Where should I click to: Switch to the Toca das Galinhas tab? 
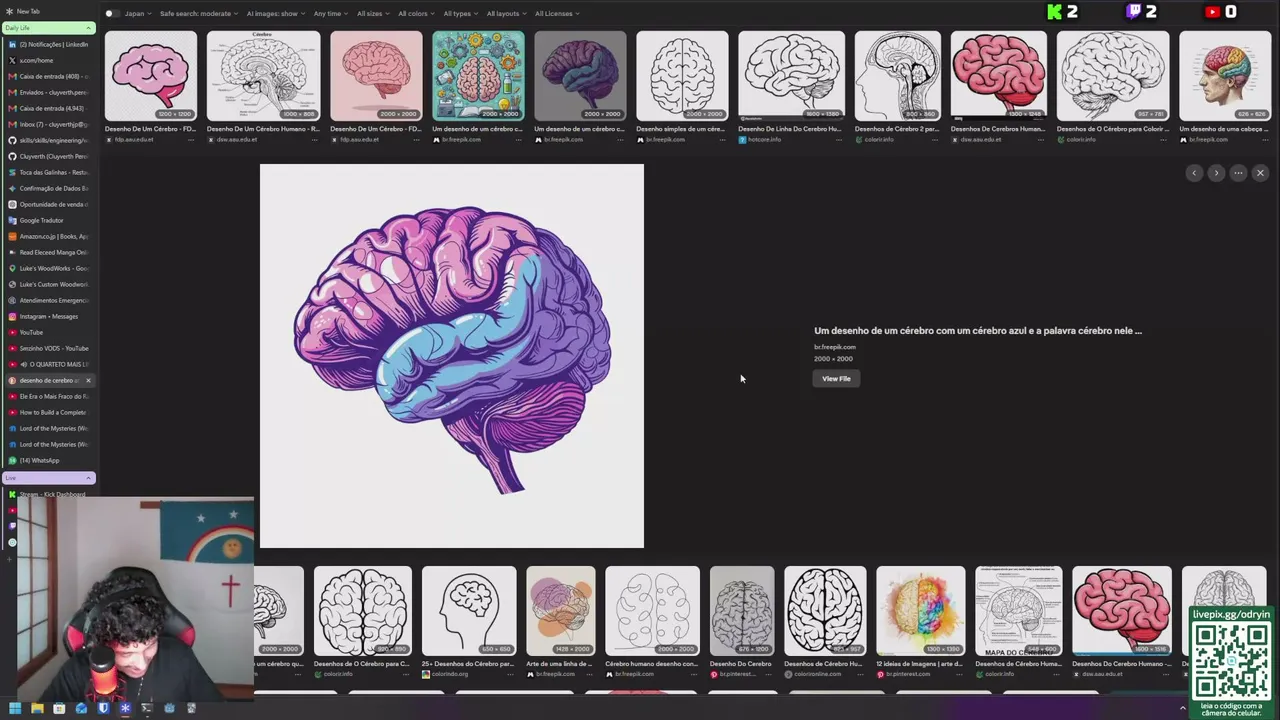[x=50, y=172]
